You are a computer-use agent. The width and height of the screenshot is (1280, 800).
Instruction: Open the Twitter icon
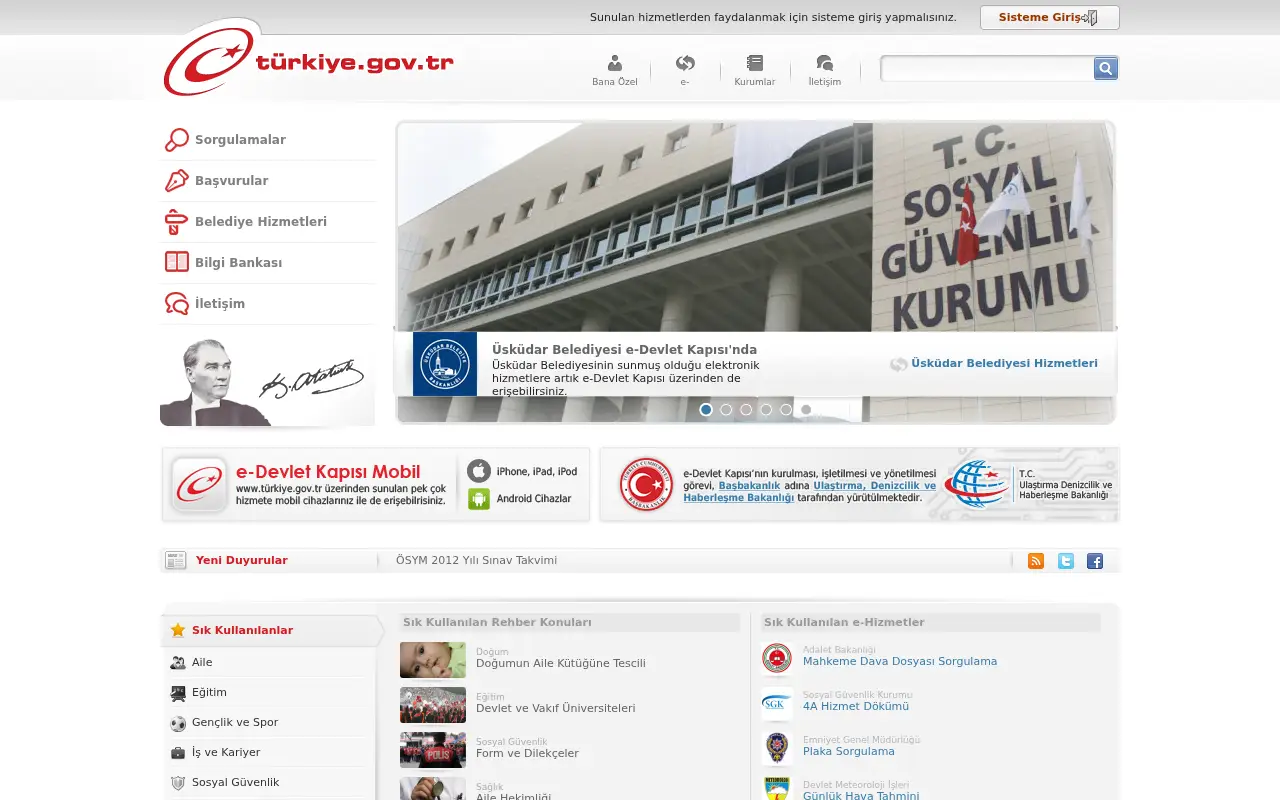point(1066,561)
